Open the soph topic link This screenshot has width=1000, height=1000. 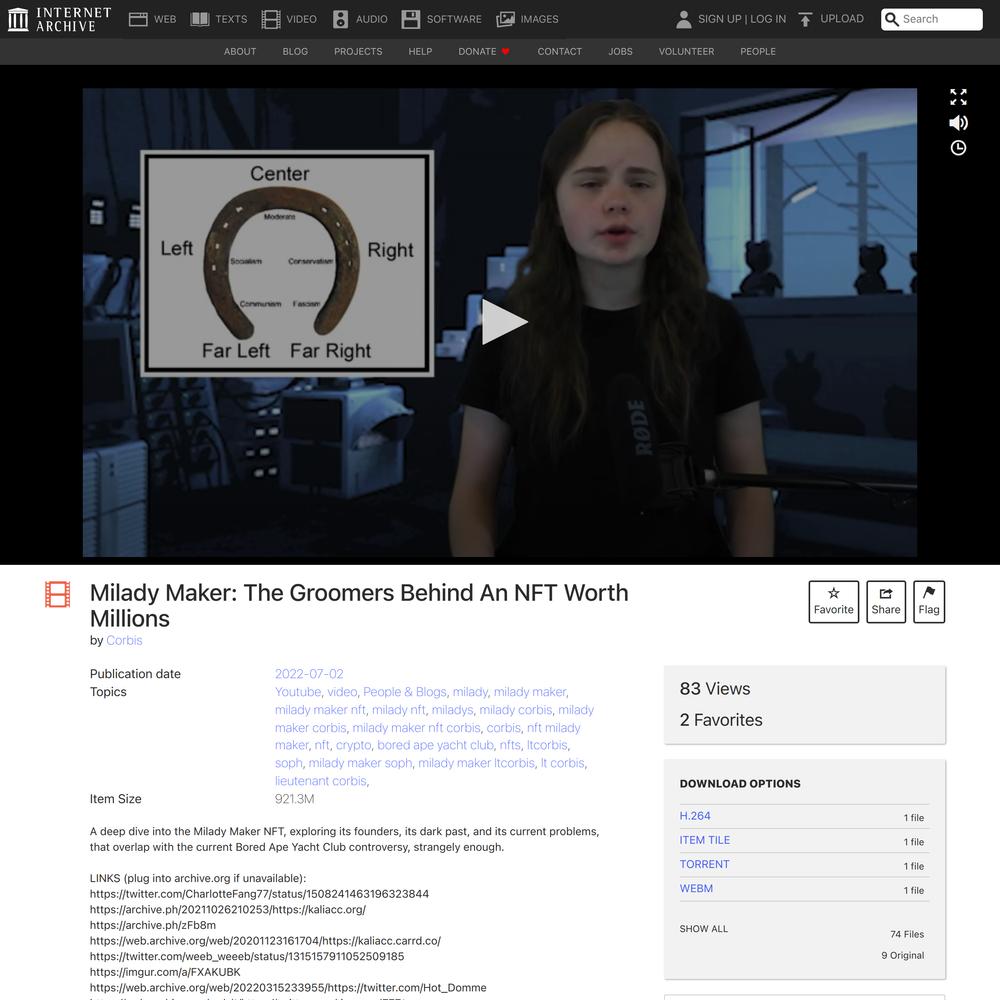288,763
